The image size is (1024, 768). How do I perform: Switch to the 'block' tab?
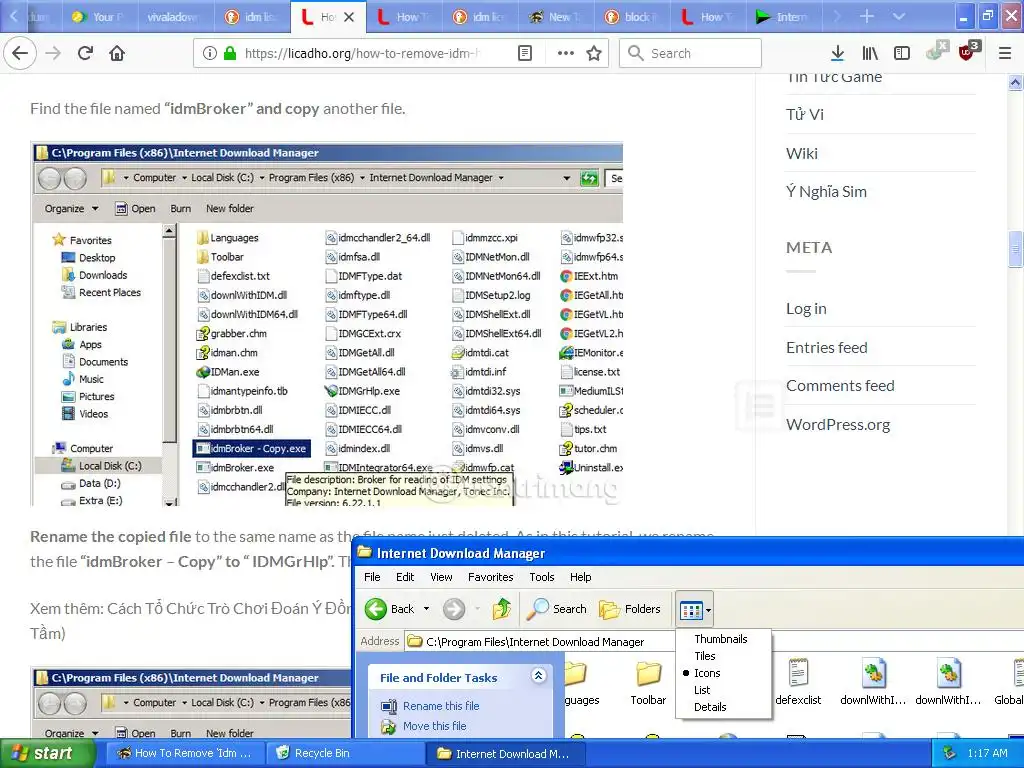(x=632, y=17)
